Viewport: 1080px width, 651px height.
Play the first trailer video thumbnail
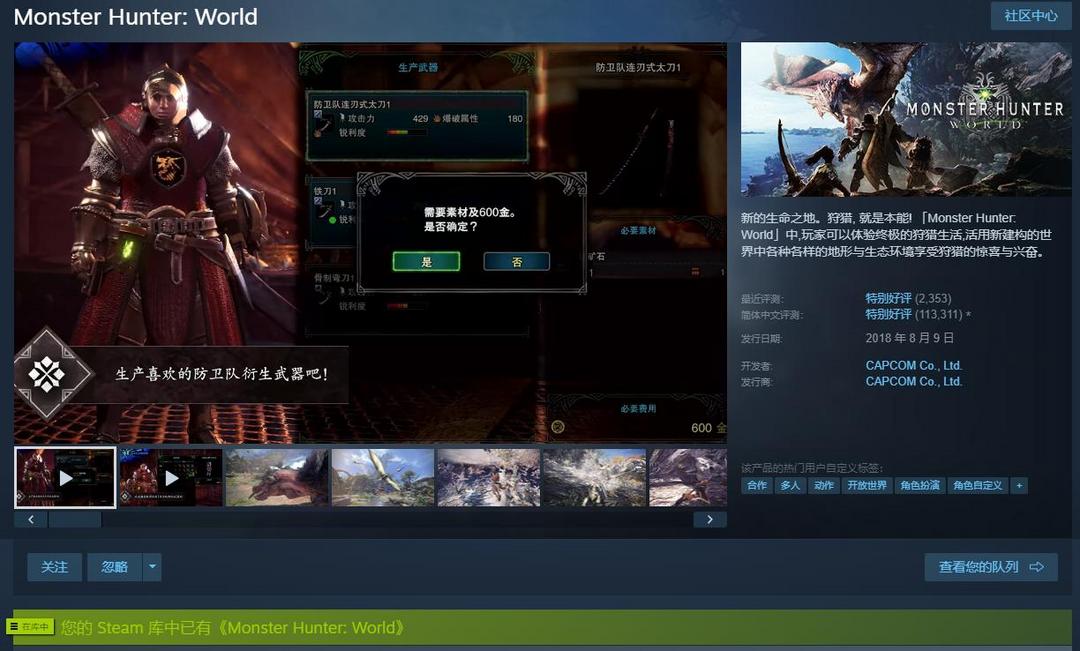click(x=65, y=477)
